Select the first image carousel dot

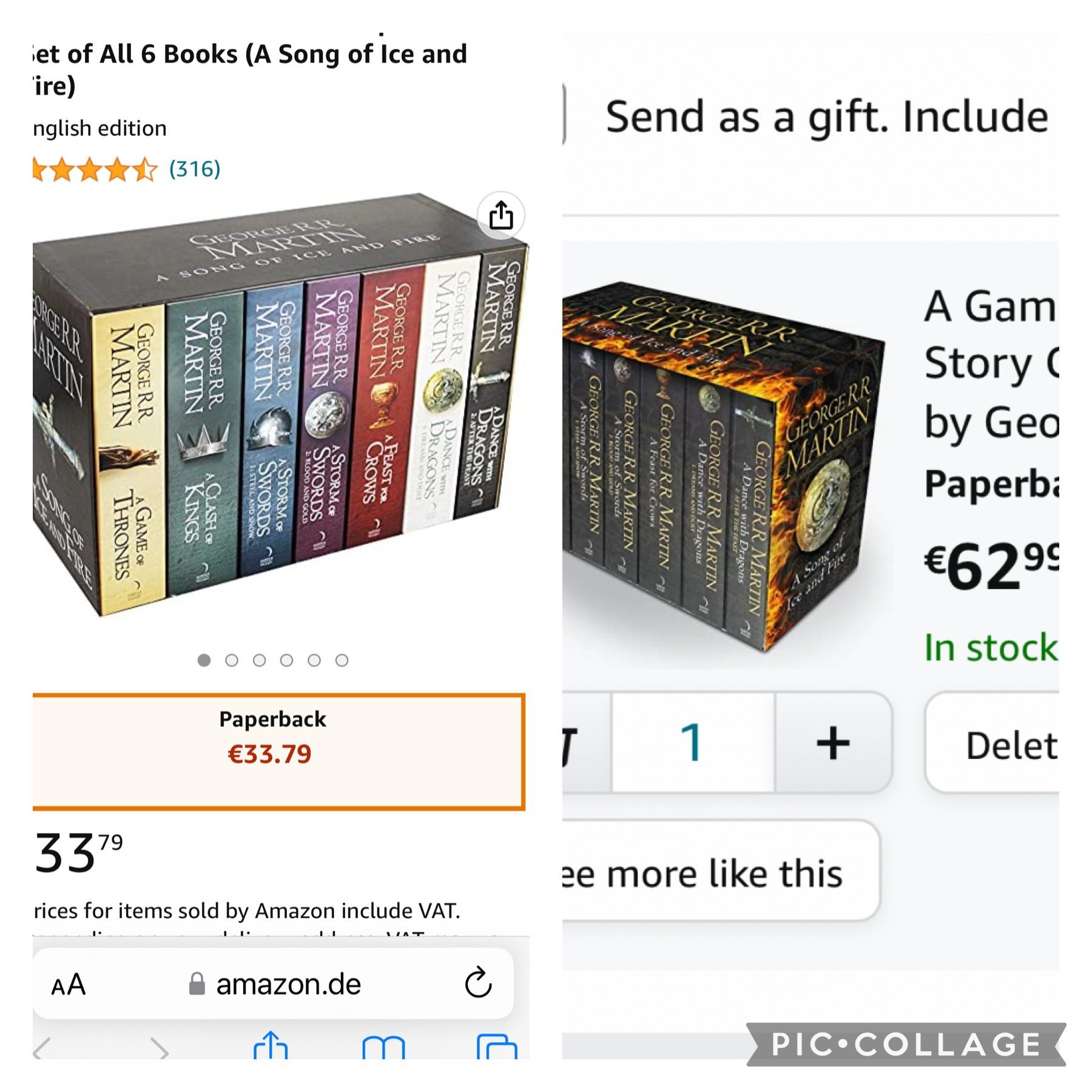pos(204,660)
